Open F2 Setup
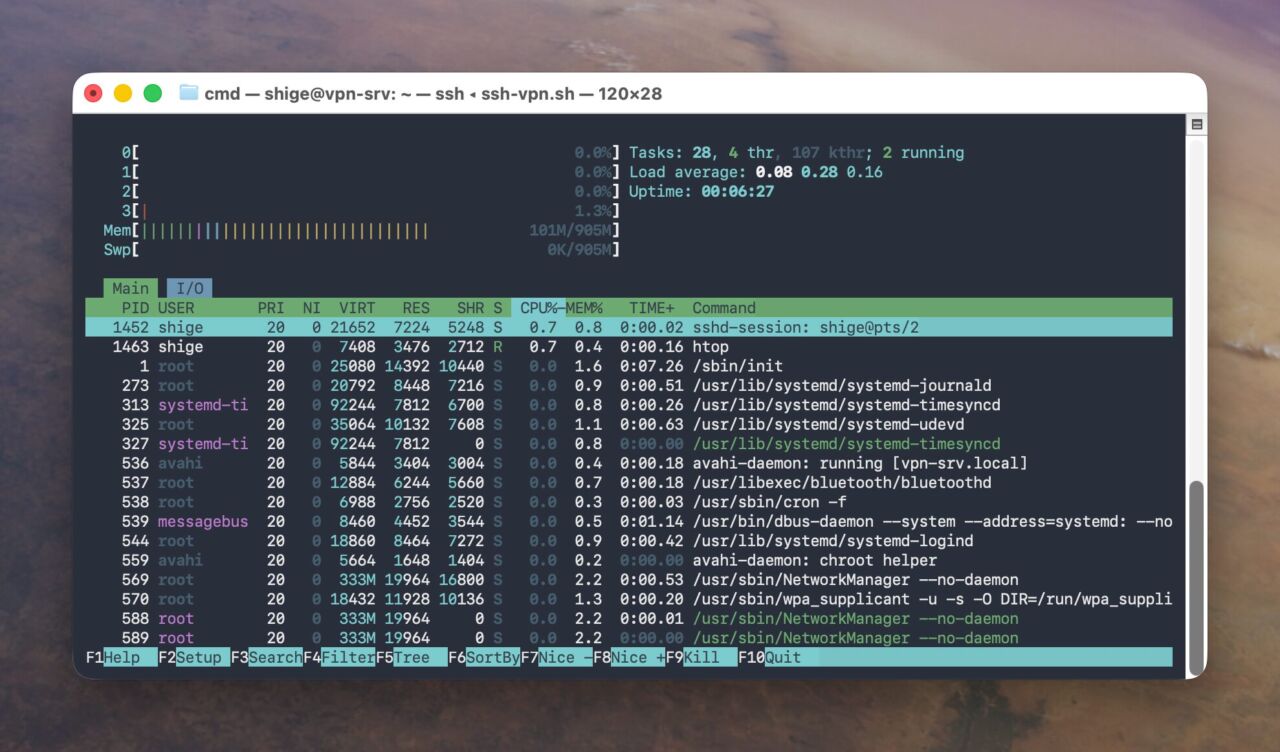1280x752 pixels. [x=194, y=657]
